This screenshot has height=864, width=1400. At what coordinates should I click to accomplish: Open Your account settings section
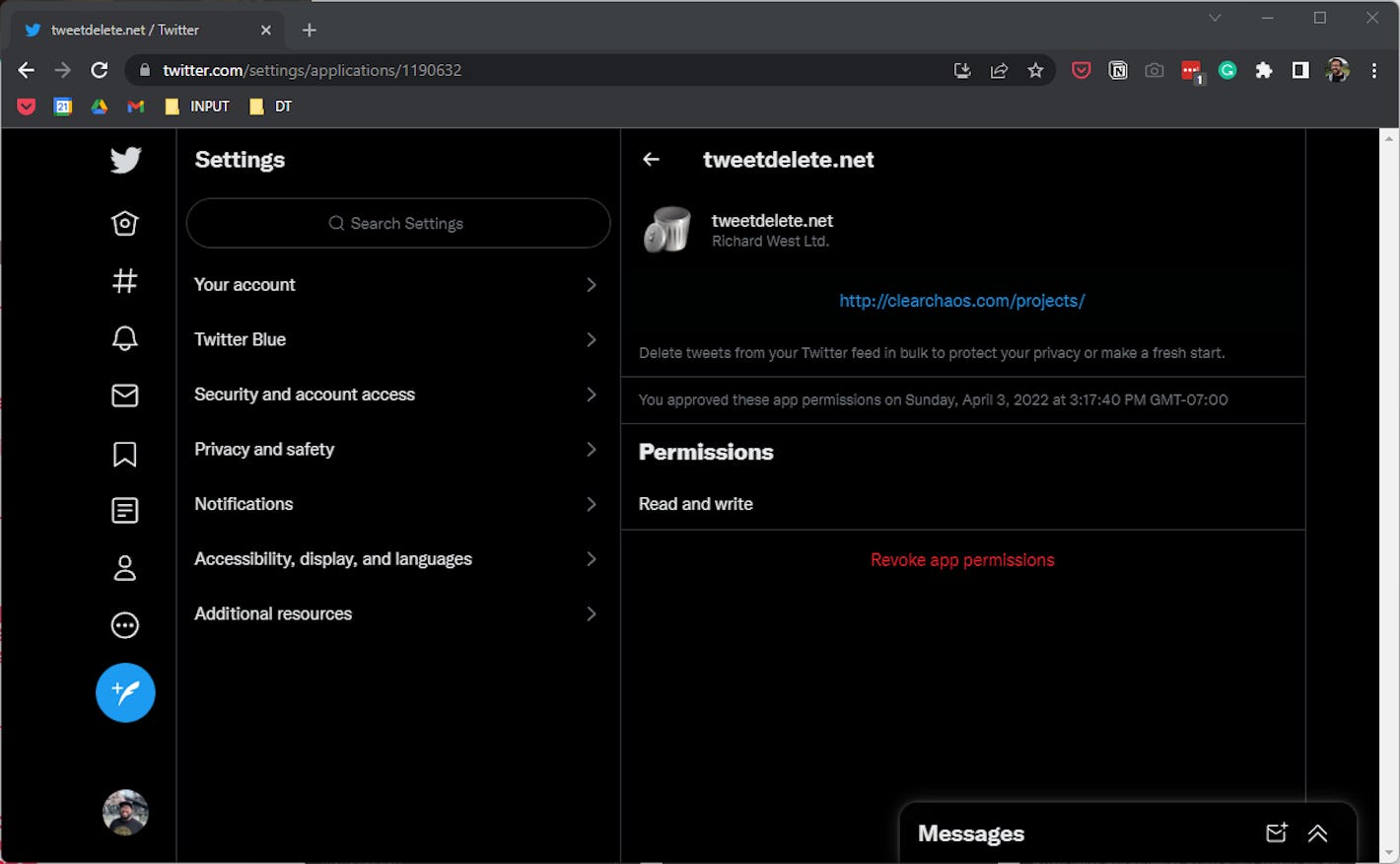(x=245, y=285)
